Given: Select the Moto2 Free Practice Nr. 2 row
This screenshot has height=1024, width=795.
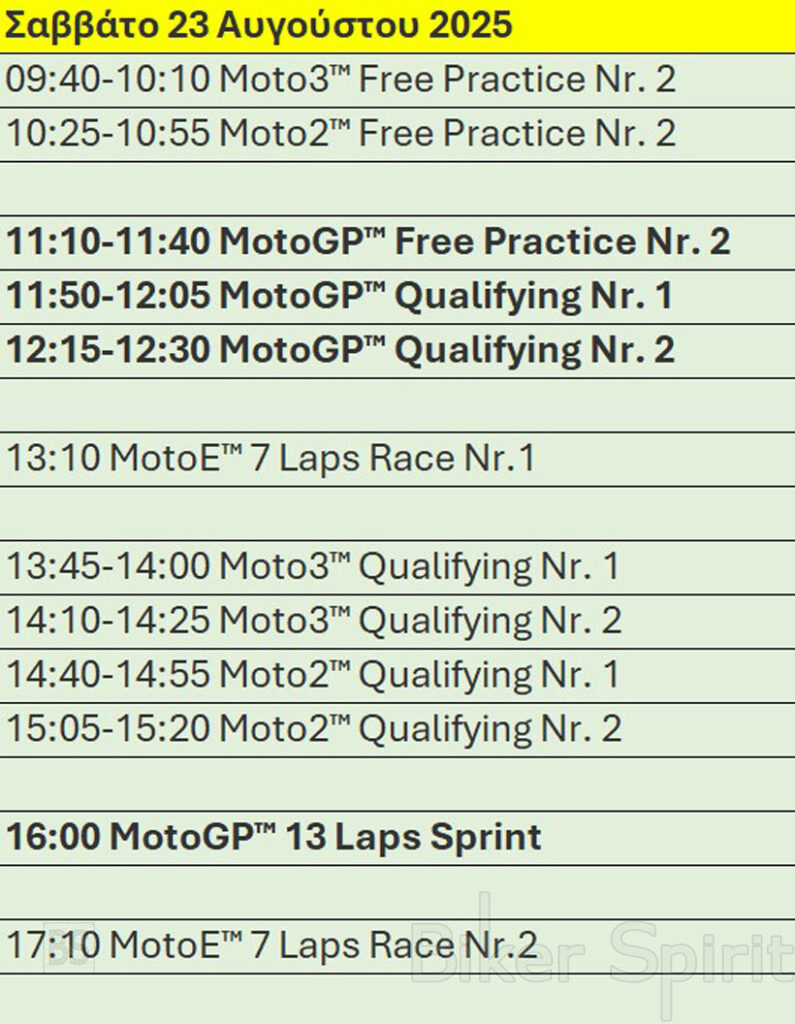Looking at the screenshot, I should (340, 134).
